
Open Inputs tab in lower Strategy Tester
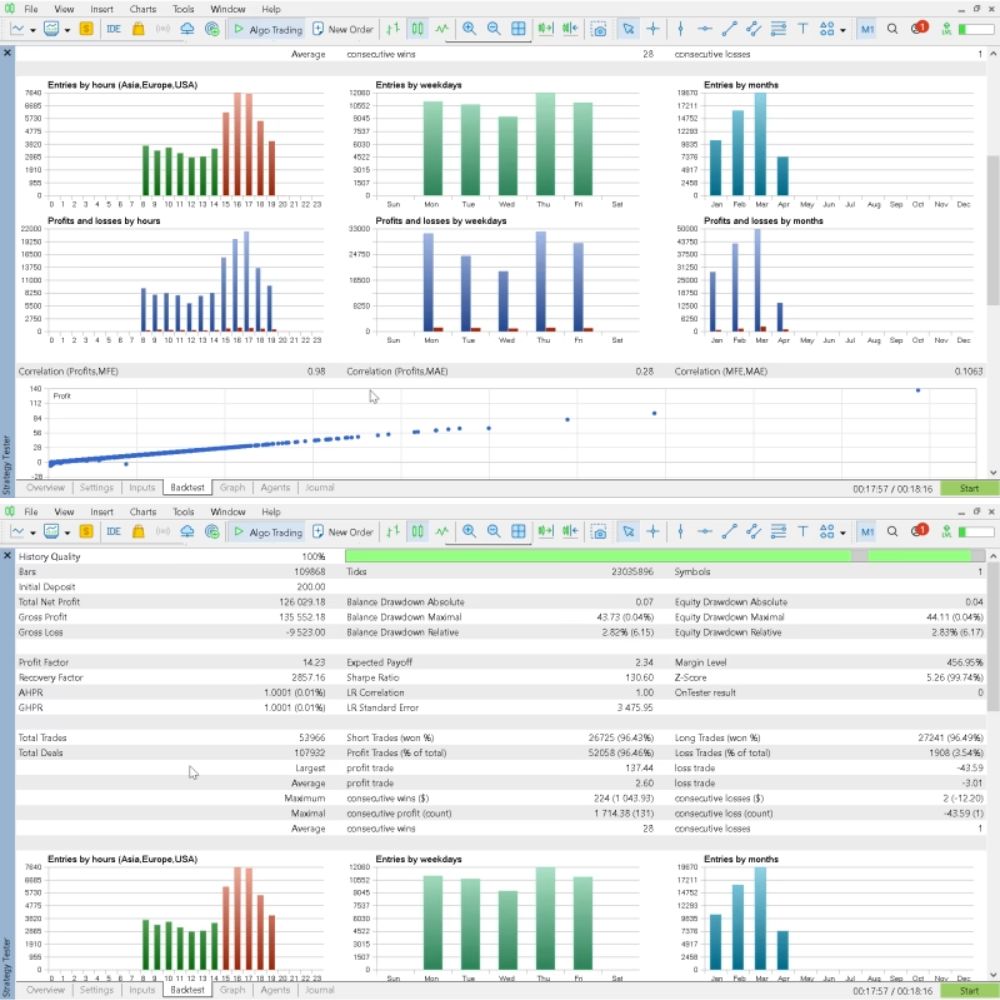tap(142, 990)
